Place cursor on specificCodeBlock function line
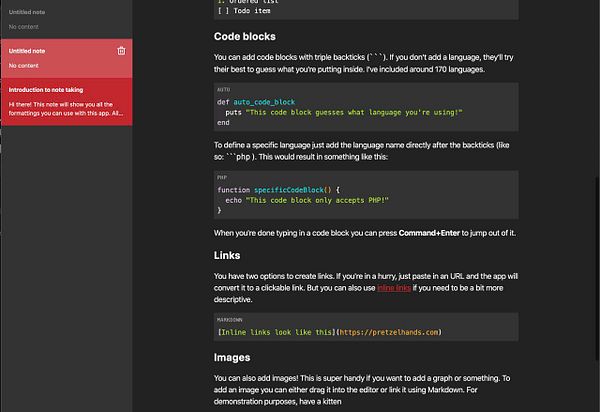600x412 pixels. (278, 190)
